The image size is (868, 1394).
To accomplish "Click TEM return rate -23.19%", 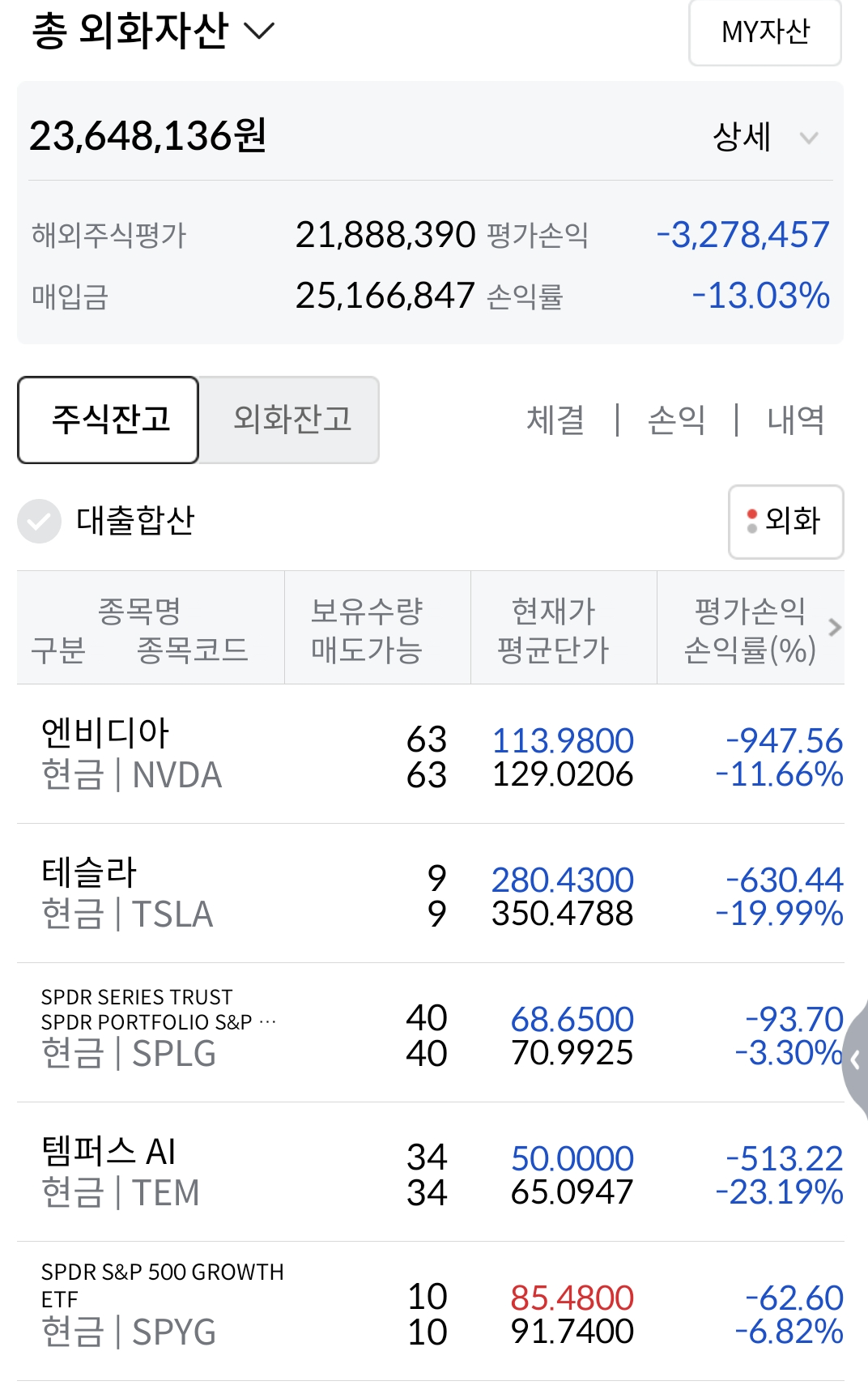I will (780, 1192).
